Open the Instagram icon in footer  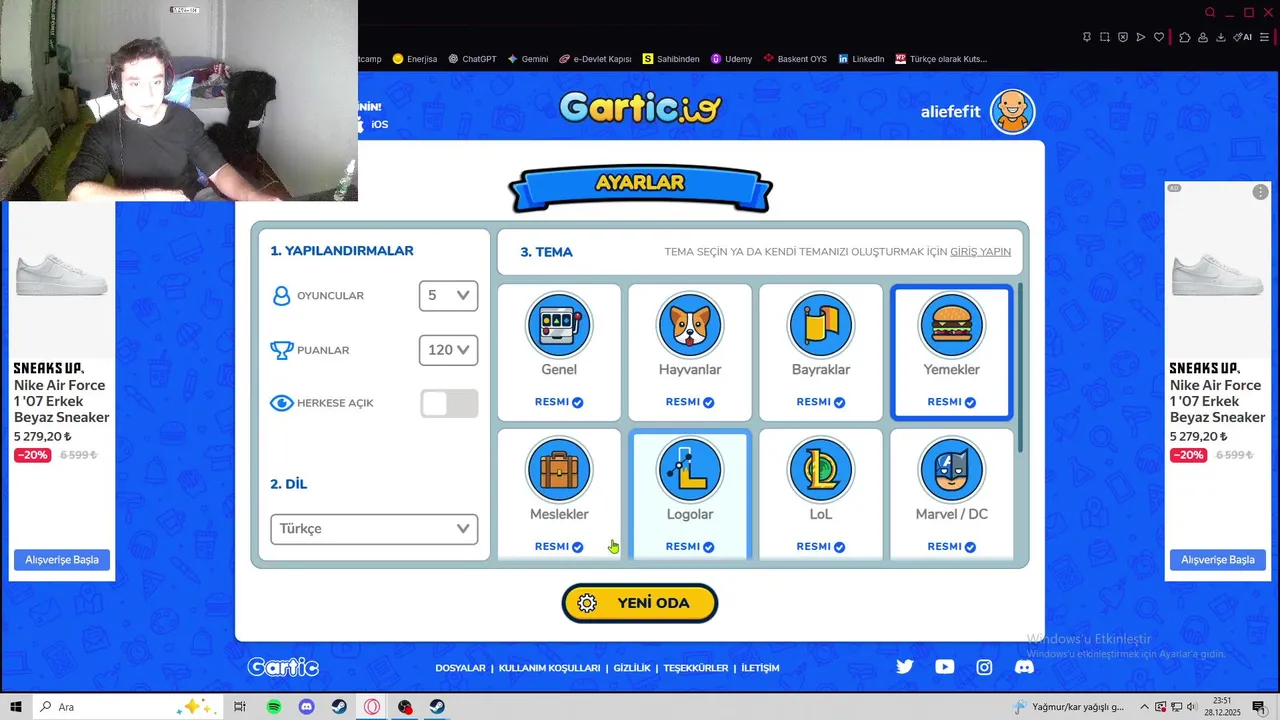[985, 667]
